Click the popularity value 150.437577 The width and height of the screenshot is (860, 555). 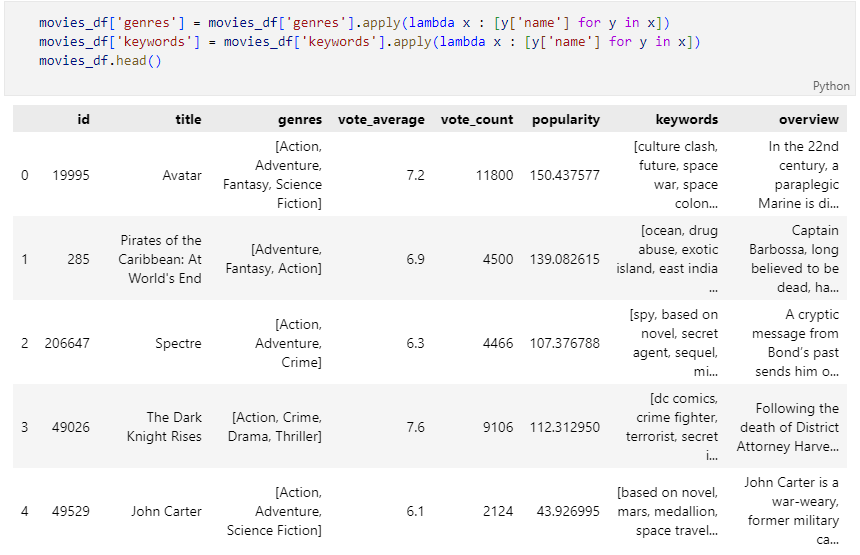565,175
